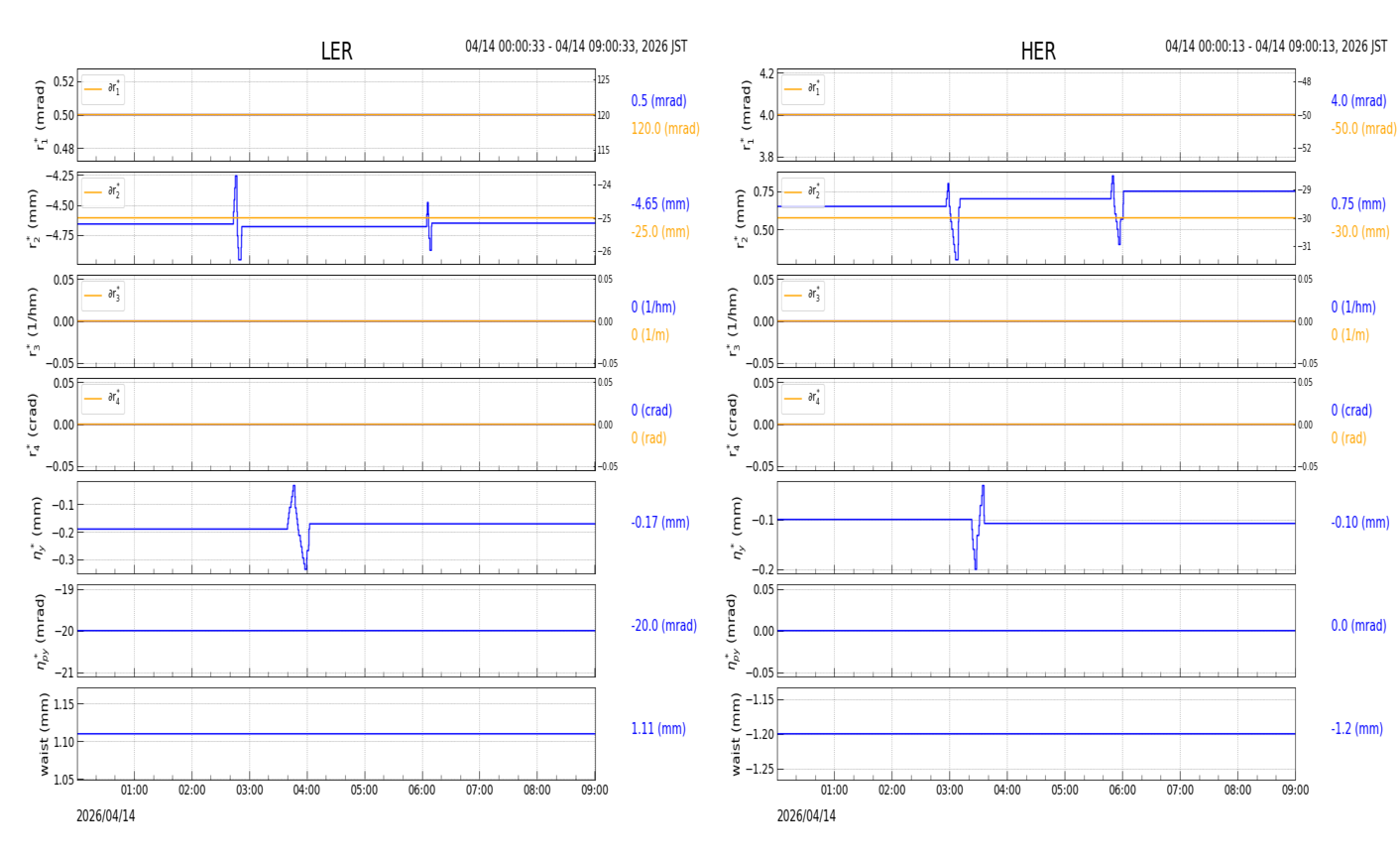
Task: Click the ∂r3* legend in HER panel
Action: click(803, 296)
